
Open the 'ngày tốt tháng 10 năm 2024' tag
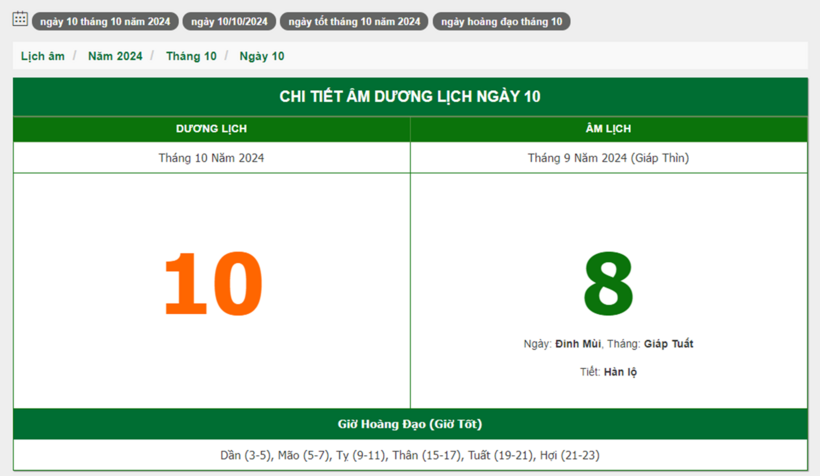pos(354,21)
